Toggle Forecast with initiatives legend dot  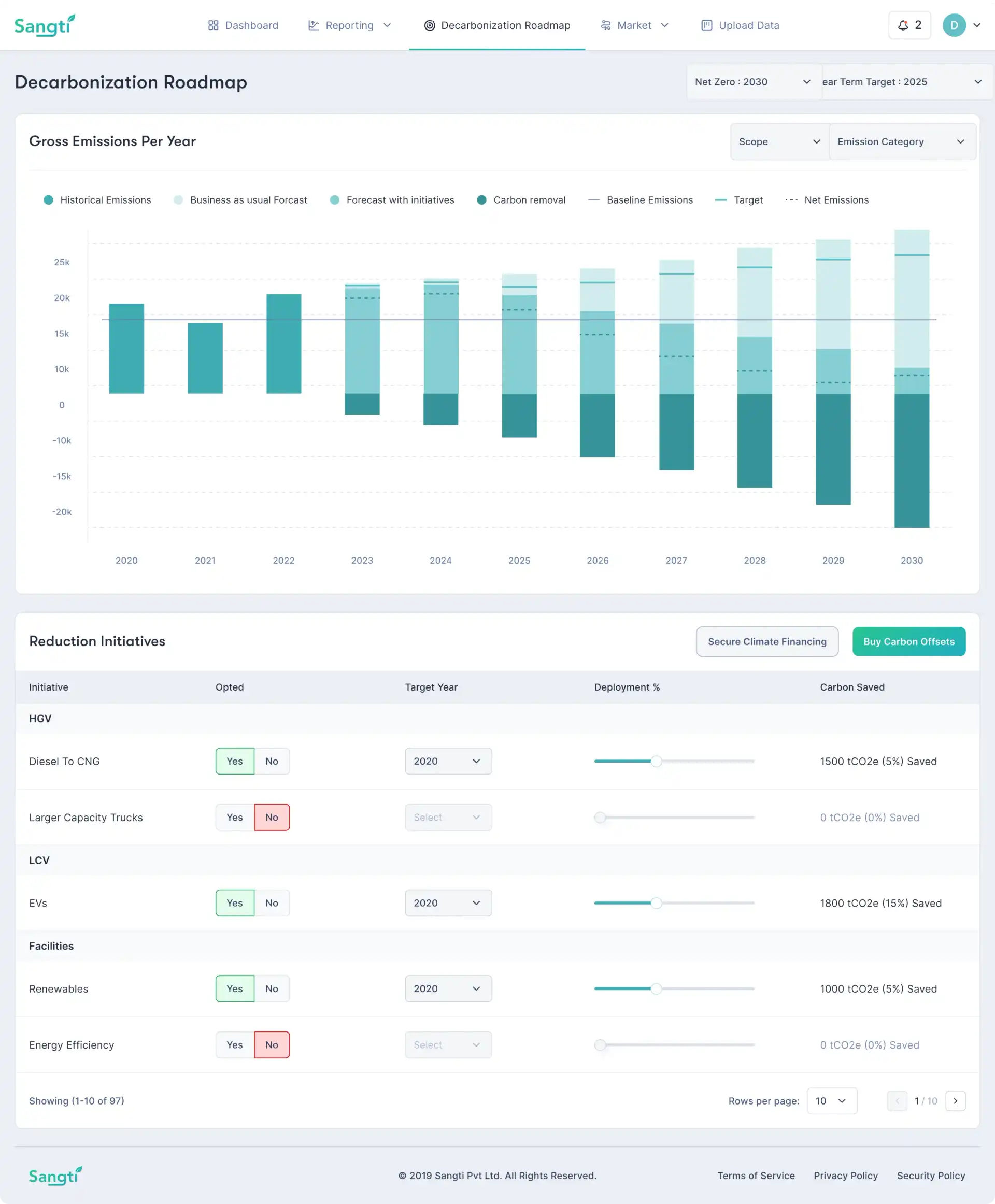point(335,200)
